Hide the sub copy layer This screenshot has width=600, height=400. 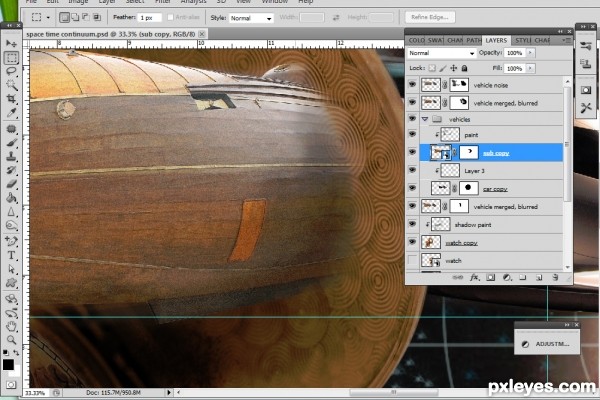[x=412, y=152]
